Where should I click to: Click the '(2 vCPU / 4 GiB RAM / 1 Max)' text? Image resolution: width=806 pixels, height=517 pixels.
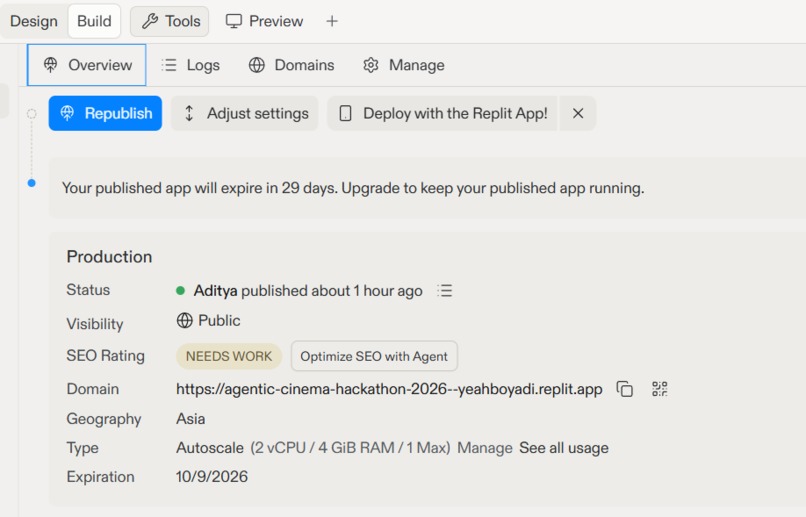point(351,448)
